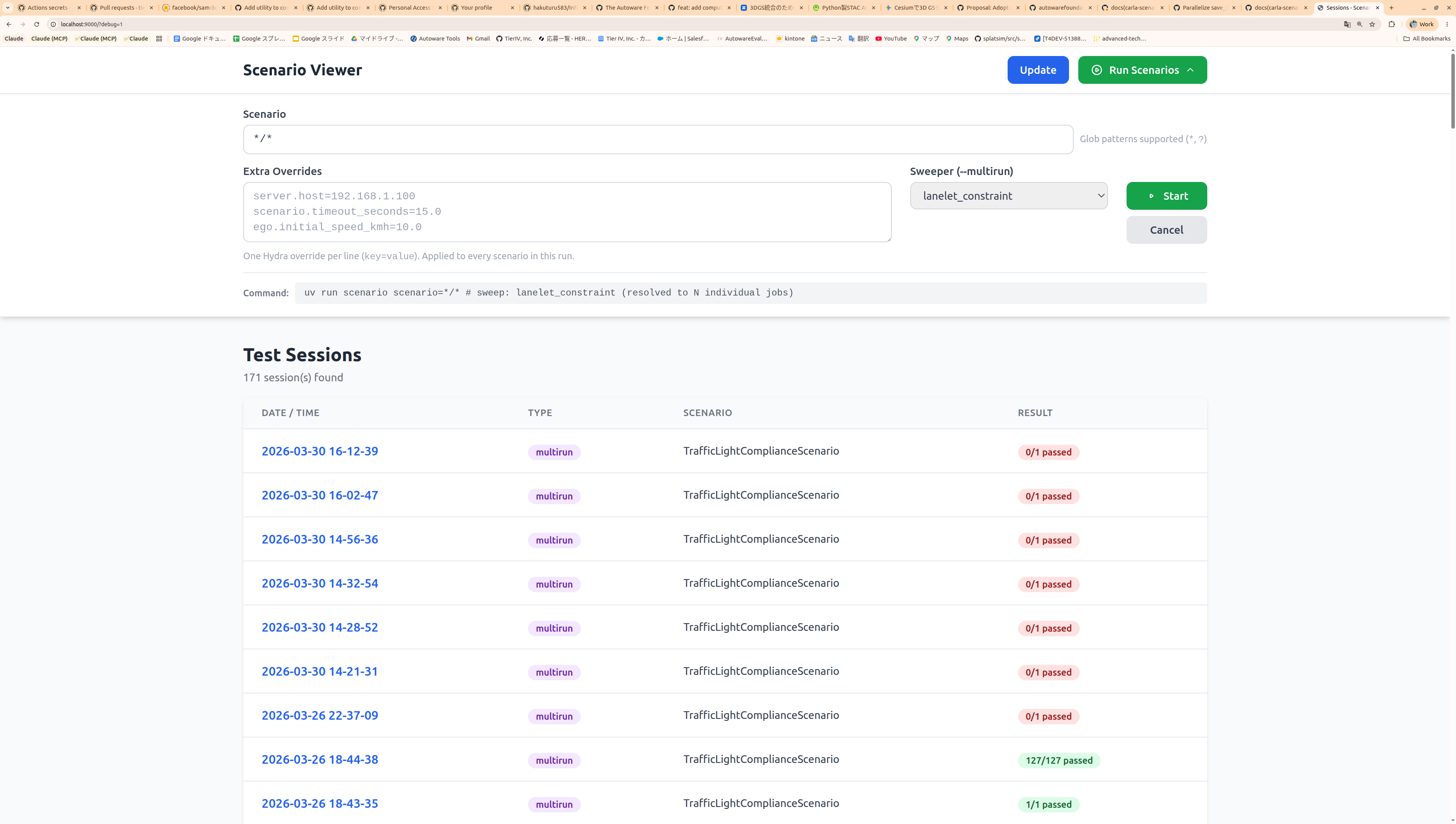This screenshot has width=1456, height=824.
Task: Open the apps grid icon in bookmarks bar
Action: tap(159, 39)
